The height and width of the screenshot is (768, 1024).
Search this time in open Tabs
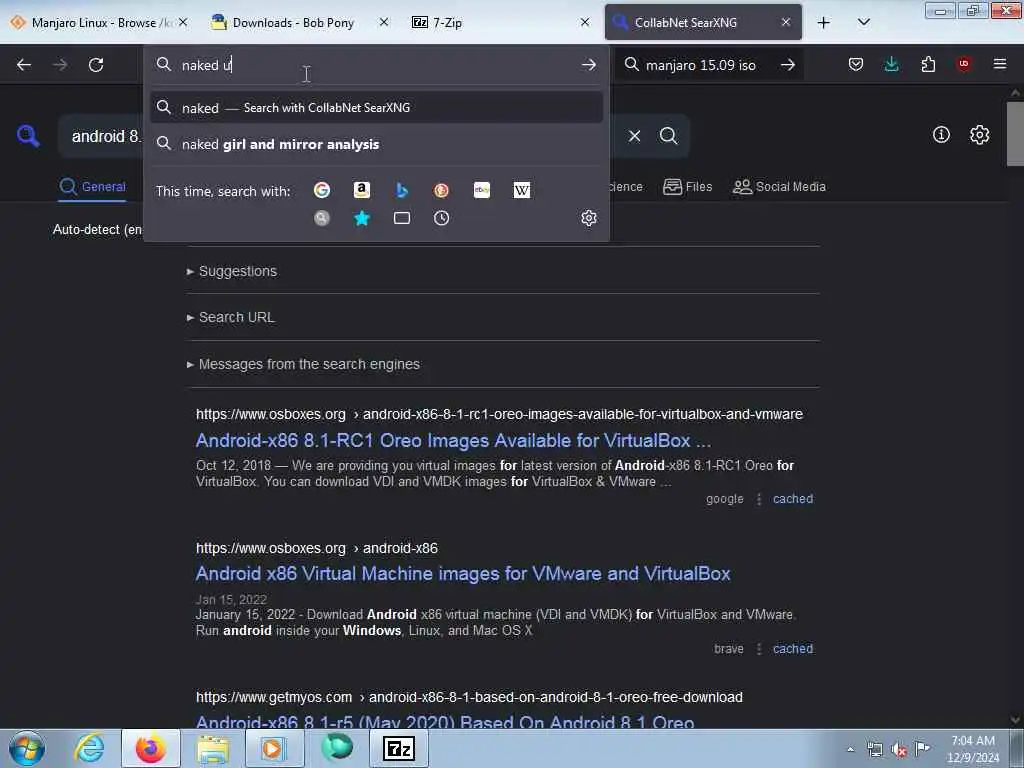[402, 218]
